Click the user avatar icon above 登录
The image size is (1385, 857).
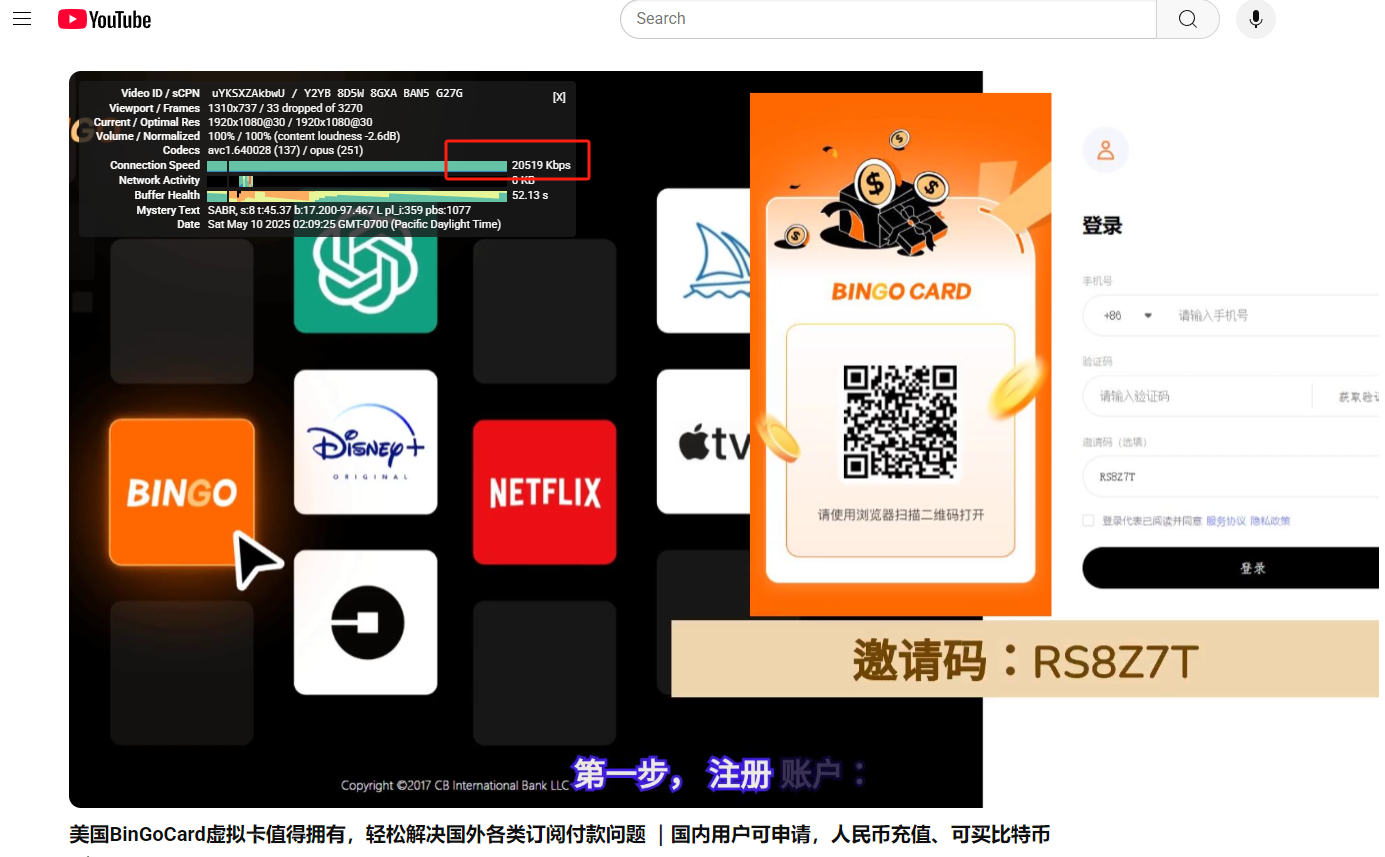pyautogui.click(x=1105, y=150)
